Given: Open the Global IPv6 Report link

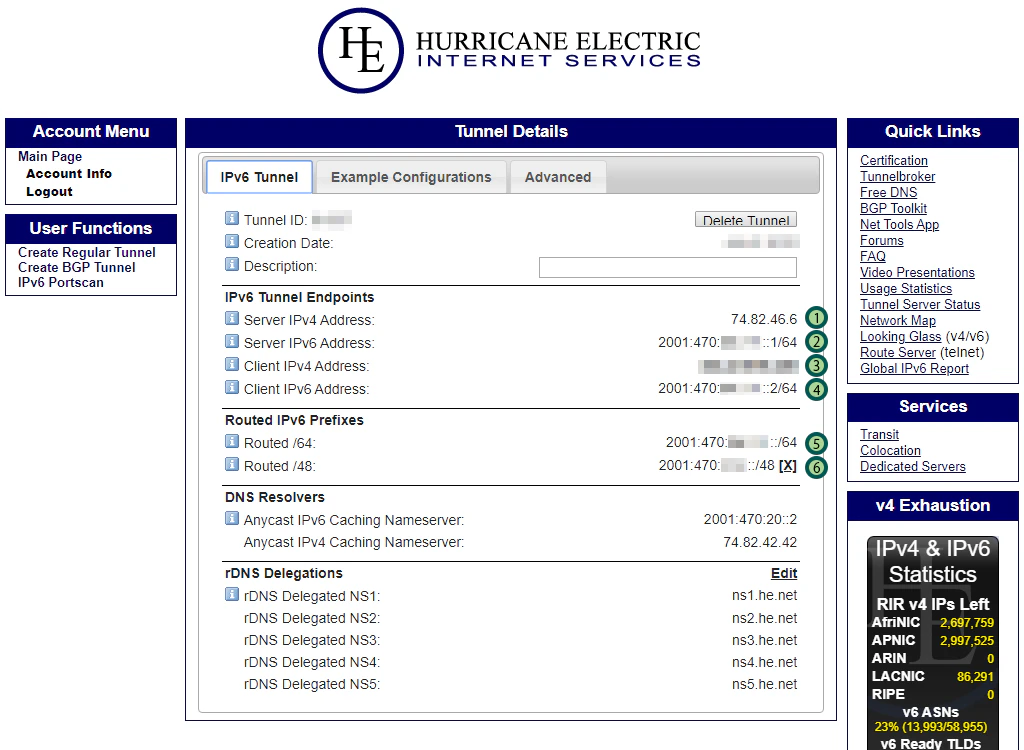Looking at the screenshot, I should pyautogui.click(x=914, y=368).
